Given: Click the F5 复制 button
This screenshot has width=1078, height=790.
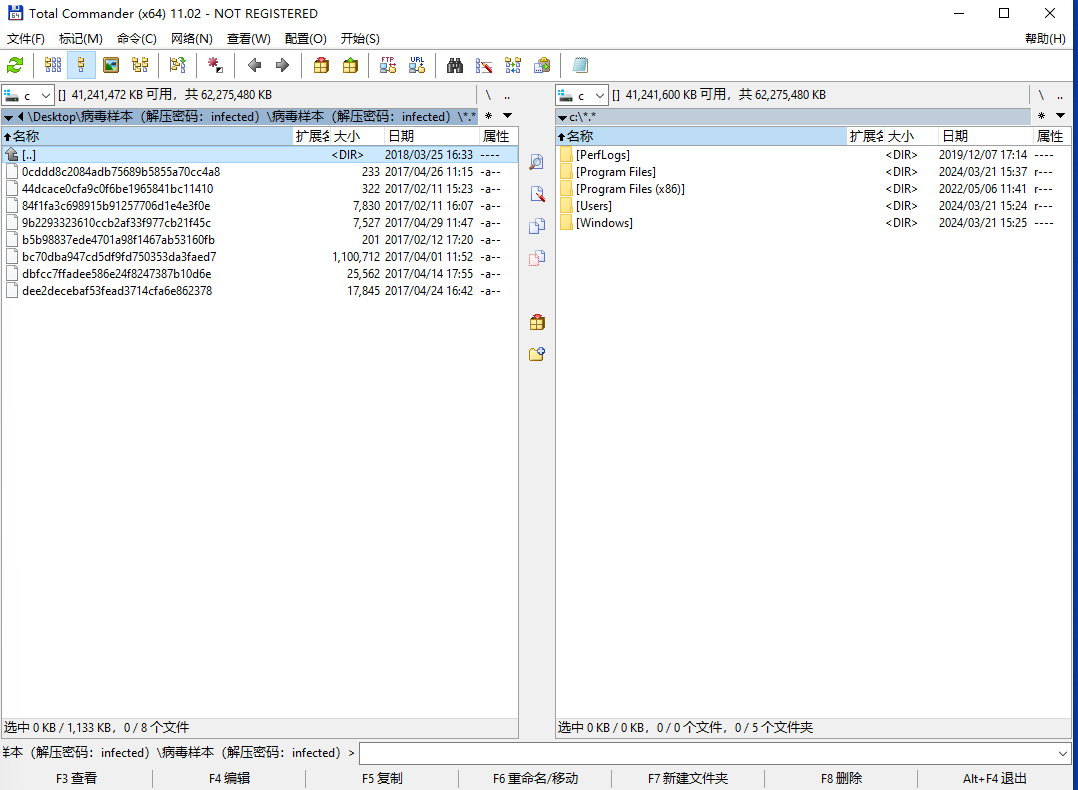Looking at the screenshot, I should (382, 778).
